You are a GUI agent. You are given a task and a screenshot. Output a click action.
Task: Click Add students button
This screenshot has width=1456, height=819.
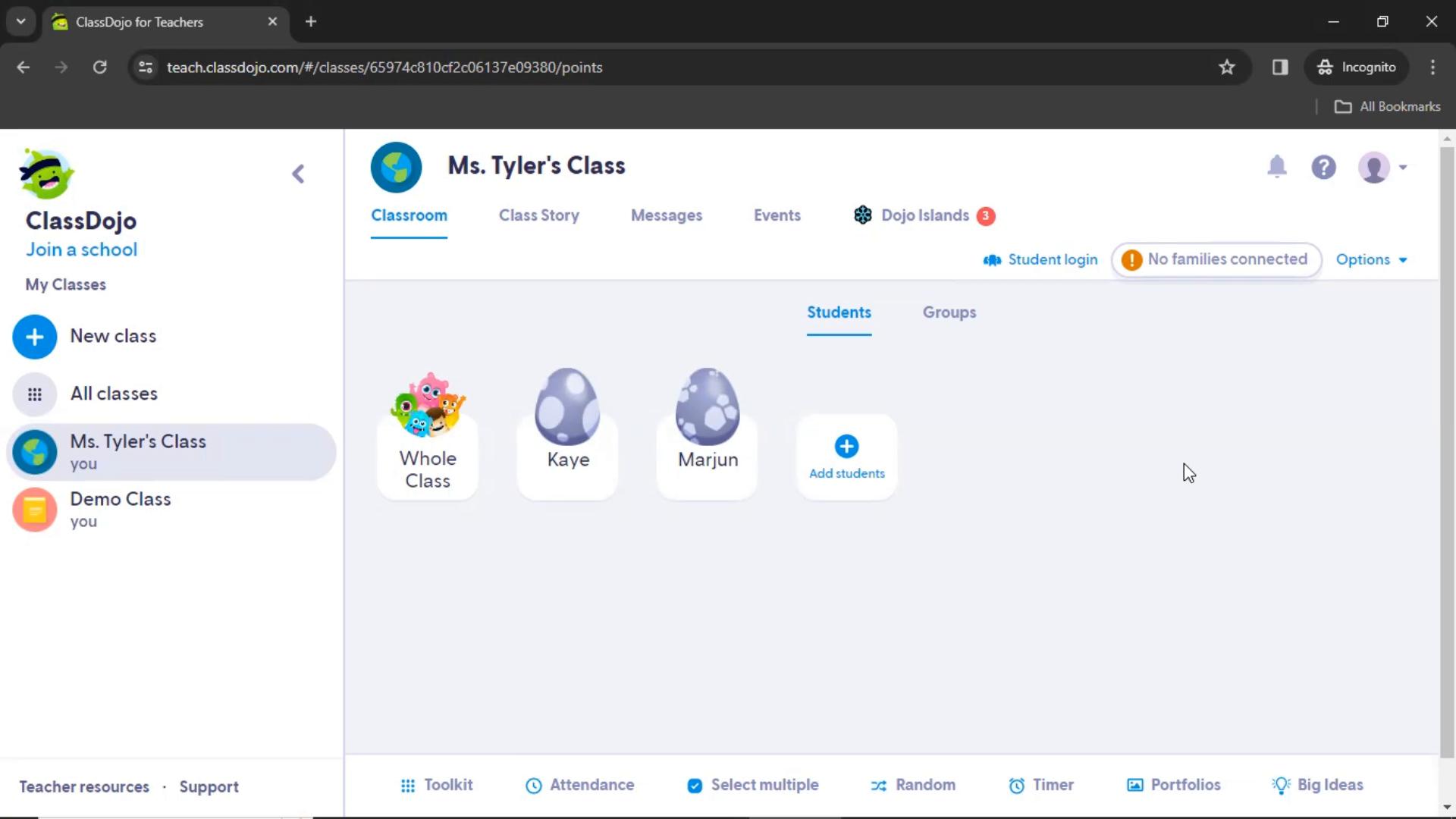(846, 455)
